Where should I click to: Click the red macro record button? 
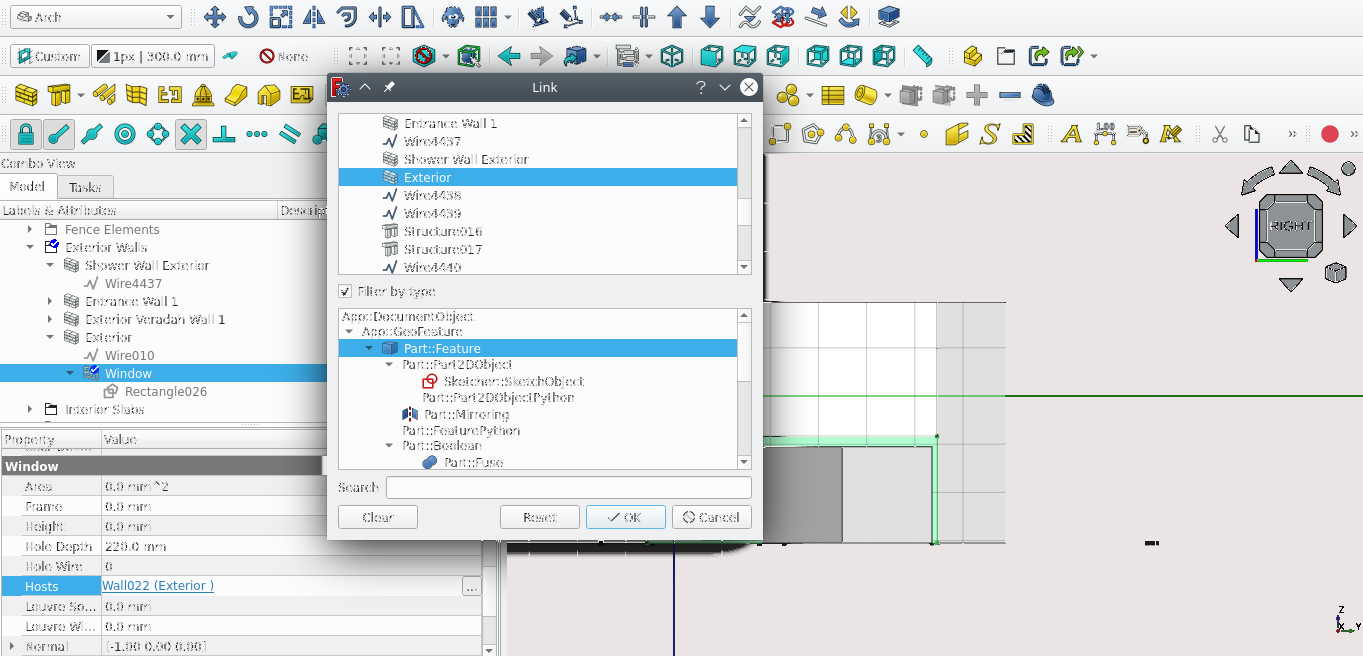[x=1329, y=134]
